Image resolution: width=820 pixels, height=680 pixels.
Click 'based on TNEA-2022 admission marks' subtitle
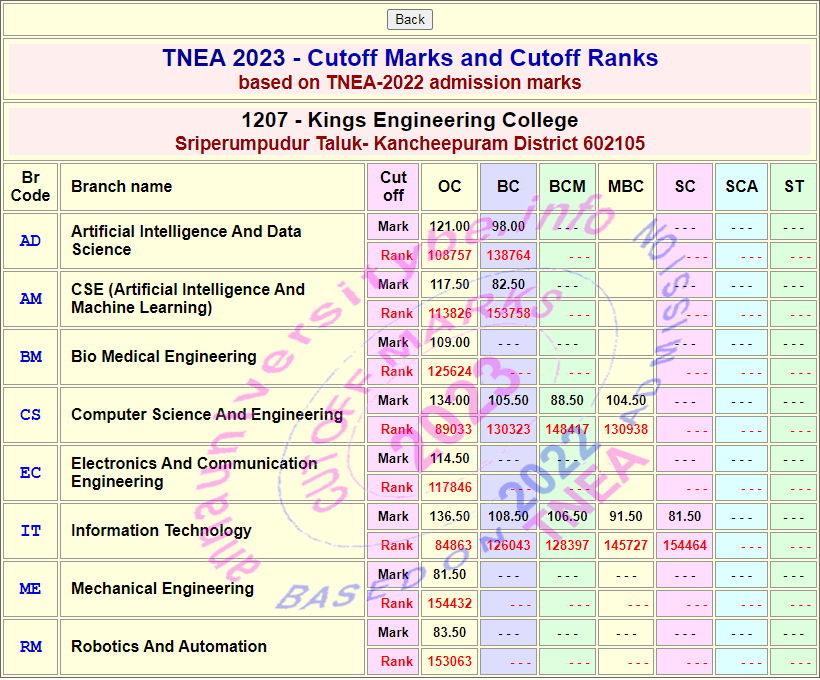(409, 83)
